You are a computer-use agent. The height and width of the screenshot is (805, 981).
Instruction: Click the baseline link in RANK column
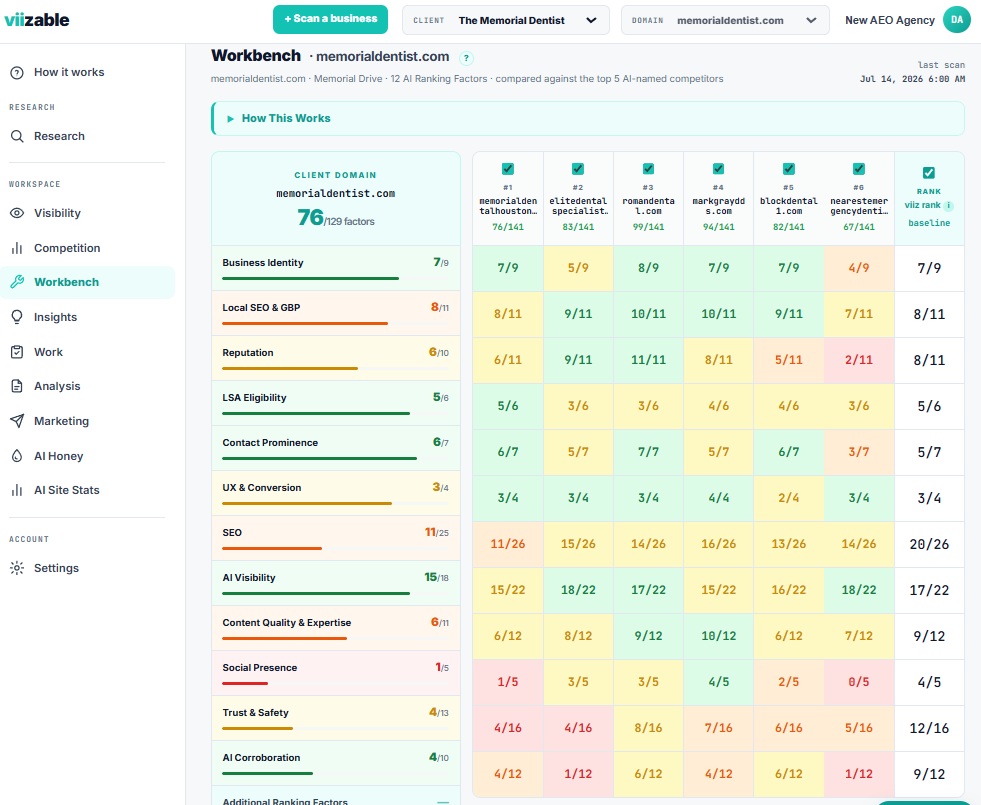[x=929, y=223]
